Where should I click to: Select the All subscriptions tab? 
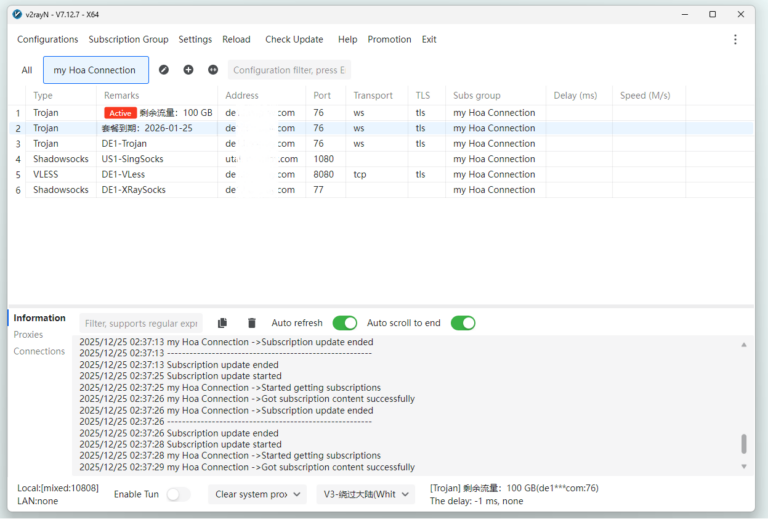pos(27,70)
